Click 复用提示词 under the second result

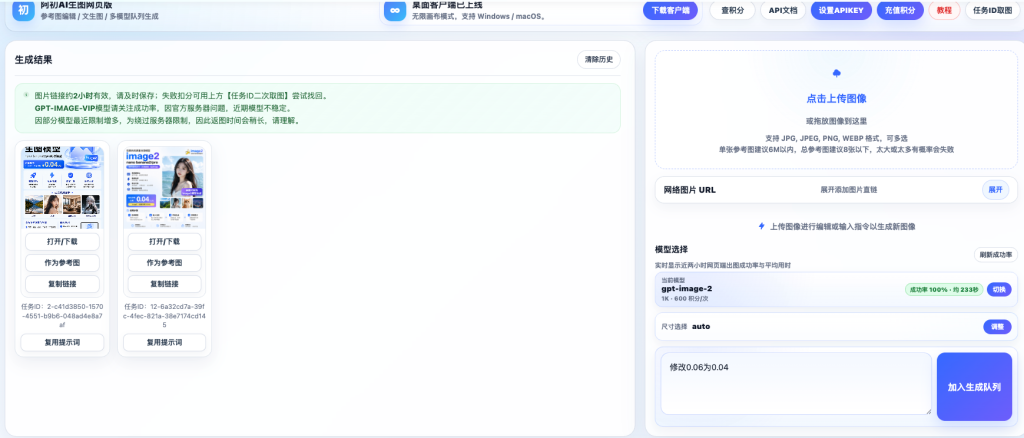click(165, 342)
